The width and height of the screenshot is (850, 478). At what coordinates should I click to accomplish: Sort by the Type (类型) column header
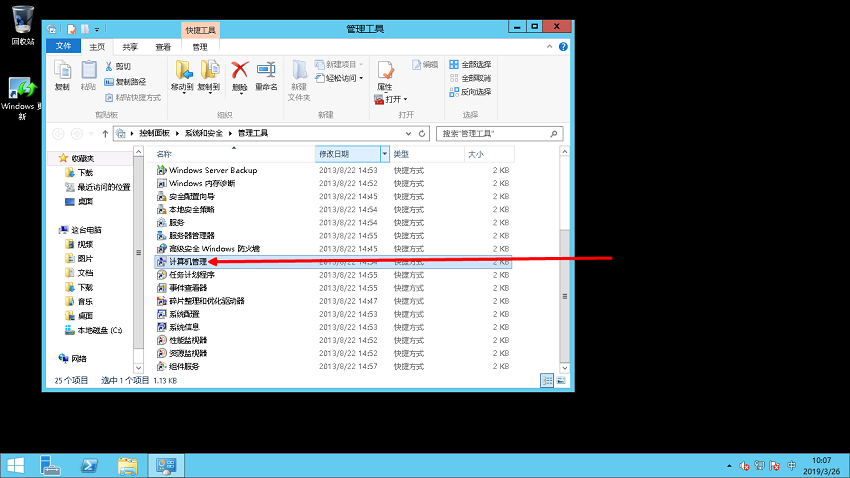pyautogui.click(x=427, y=154)
